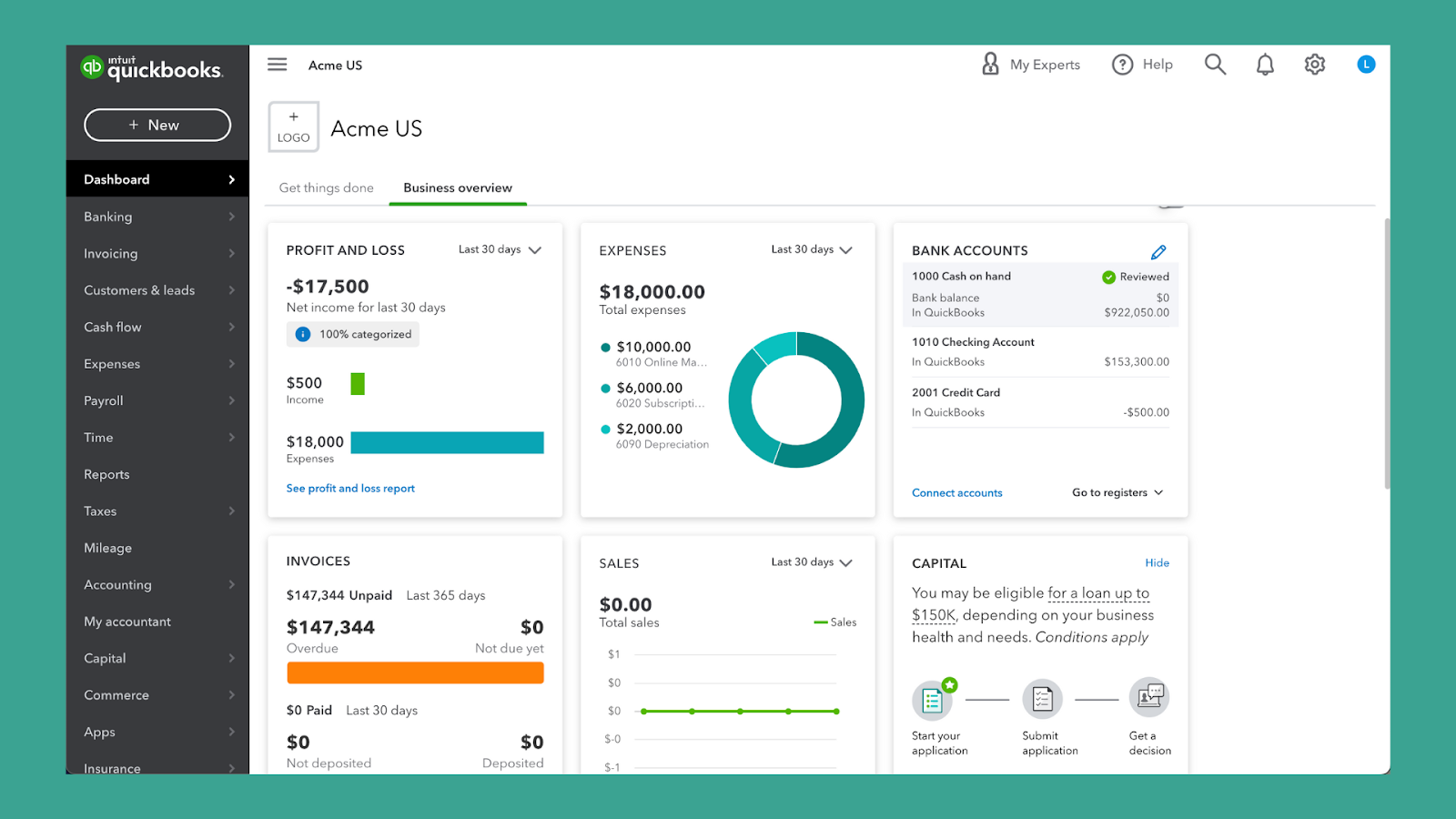Click the green Income bar
Viewport: 1456px width, 819px height.
click(x=358, y=384)
